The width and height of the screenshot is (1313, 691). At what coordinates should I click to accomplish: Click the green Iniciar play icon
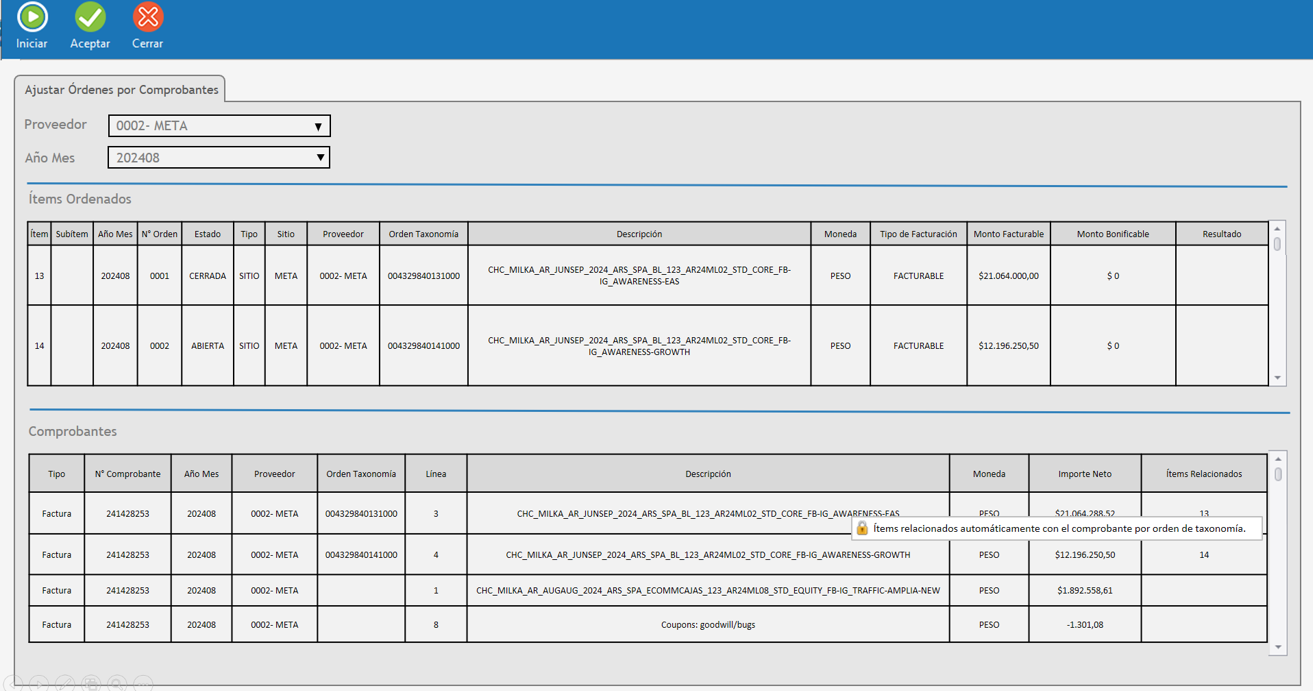point(32,17)
